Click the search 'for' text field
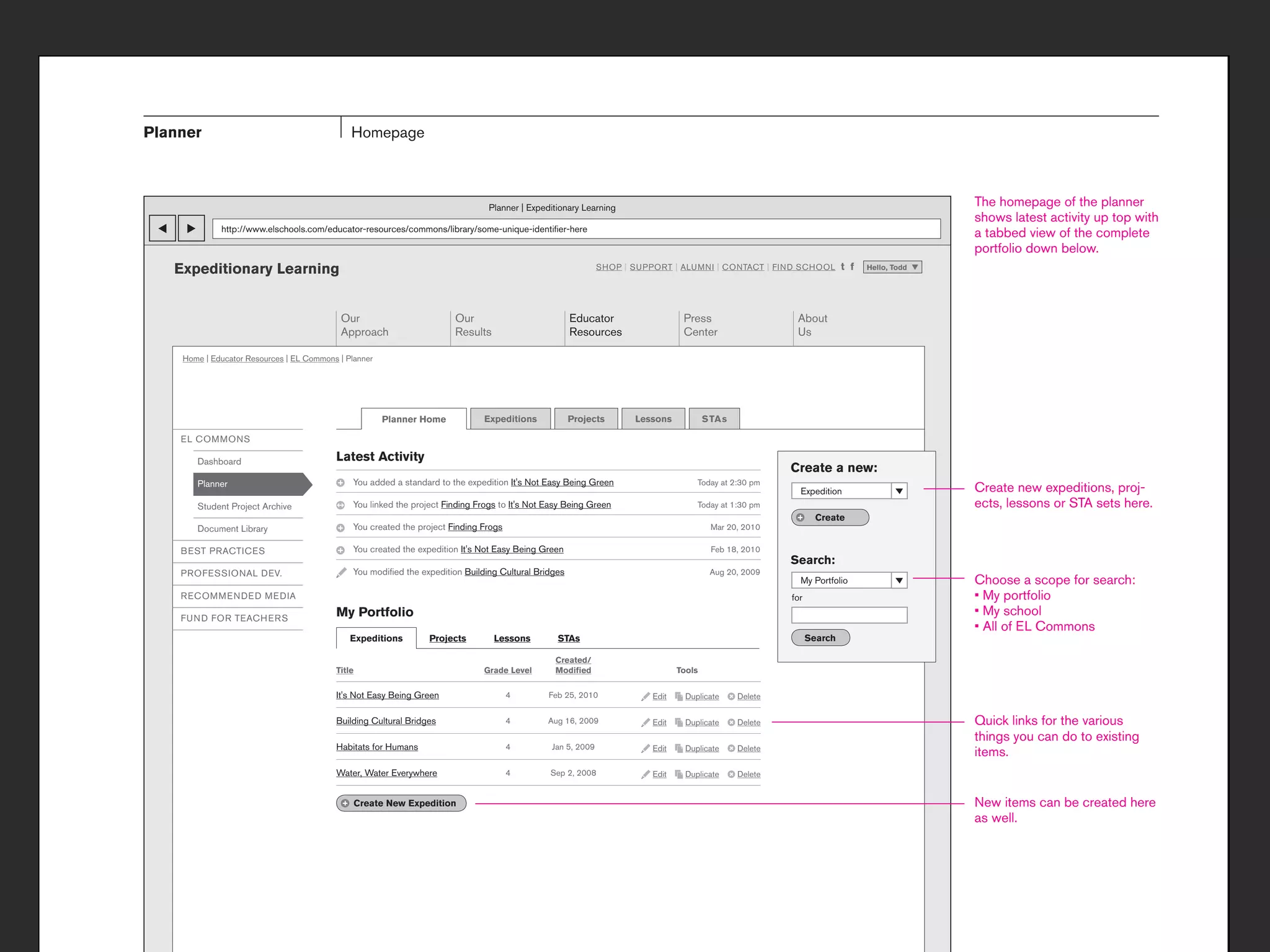1270x952 pixels. click(x=849, y=615)
